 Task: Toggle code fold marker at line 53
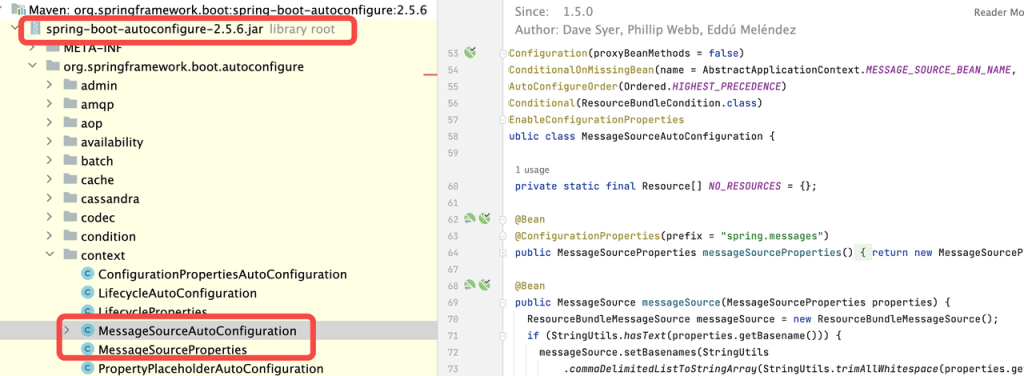(502, 53)
